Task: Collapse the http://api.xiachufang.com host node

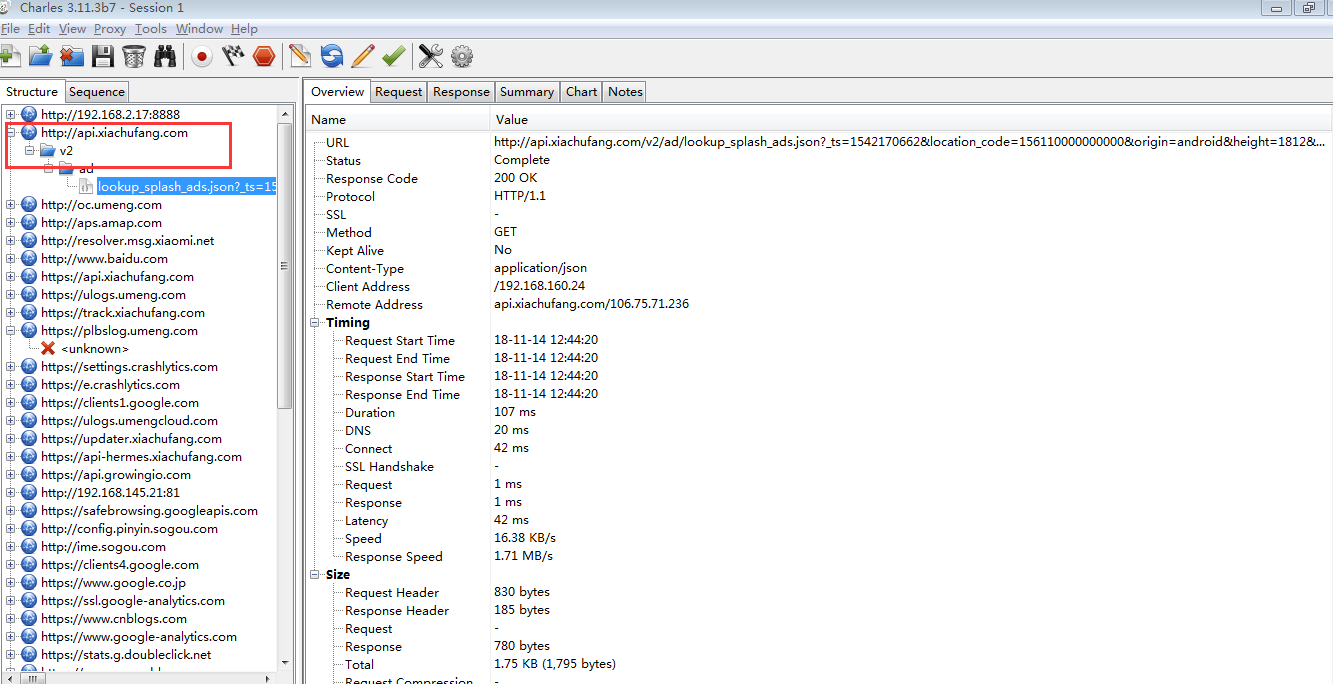Action: click(x=11, y=133)
